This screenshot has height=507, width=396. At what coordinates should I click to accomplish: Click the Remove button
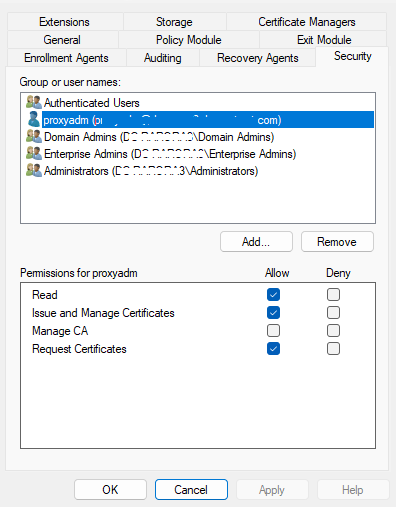click(337, 242)
